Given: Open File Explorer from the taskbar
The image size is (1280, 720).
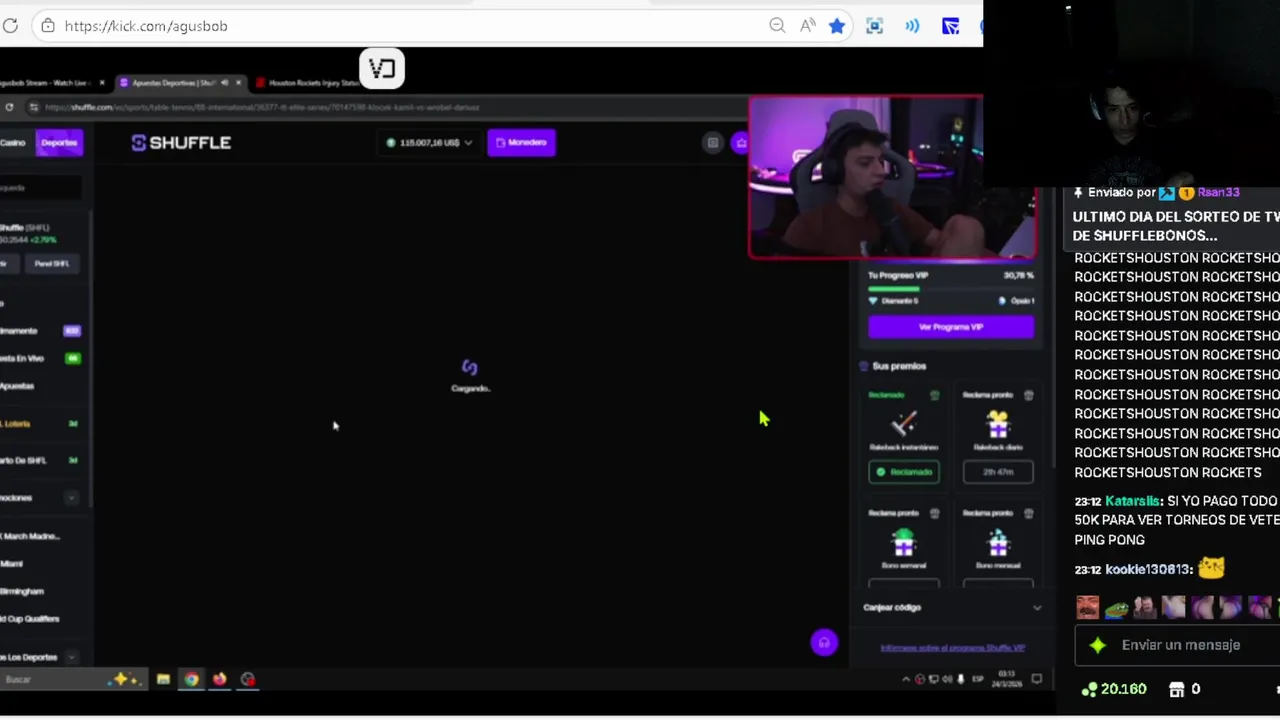Looking at the screenshot, I should pos(163,680).
